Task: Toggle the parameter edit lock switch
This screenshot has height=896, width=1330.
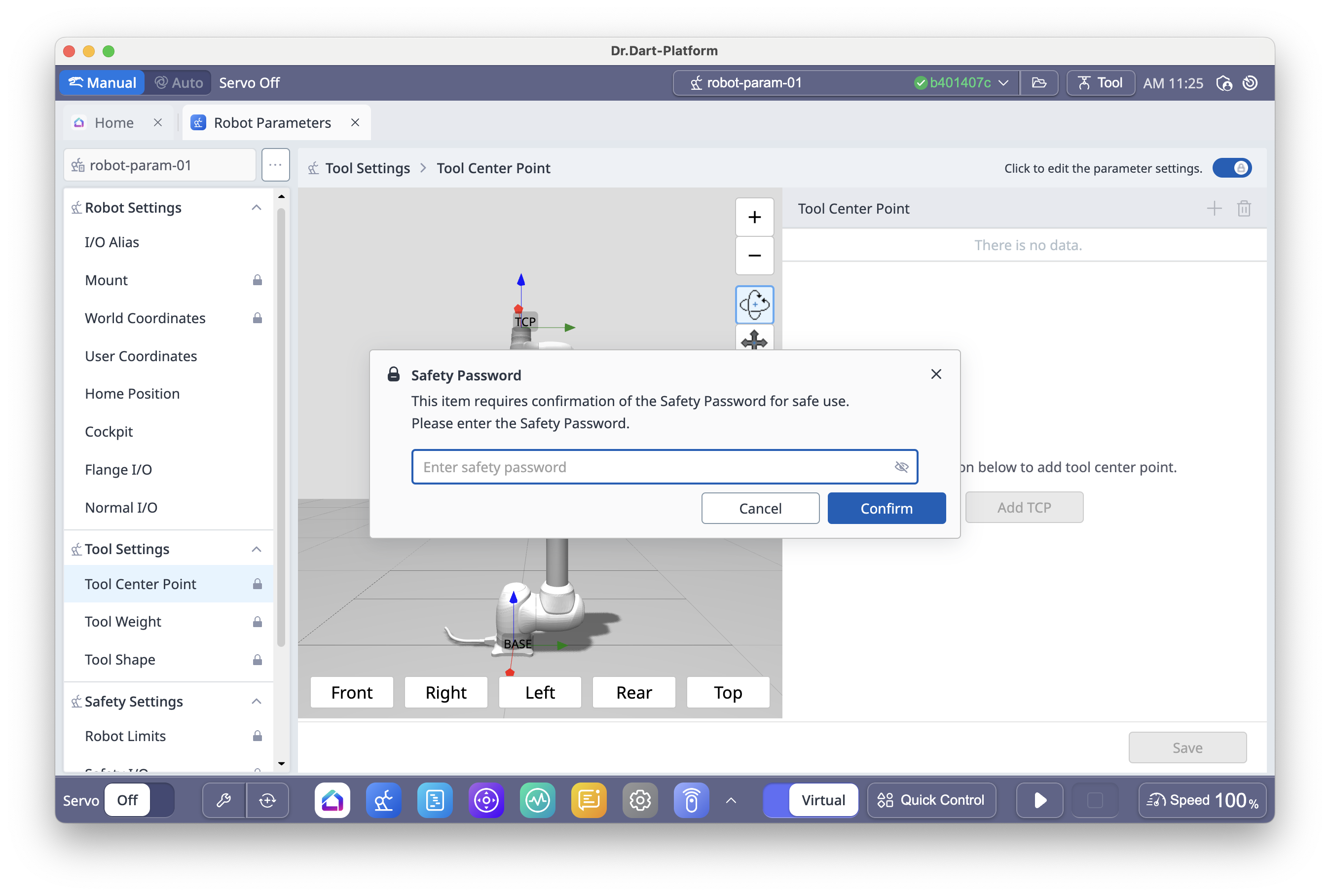Action: (x=1232, y=168)
